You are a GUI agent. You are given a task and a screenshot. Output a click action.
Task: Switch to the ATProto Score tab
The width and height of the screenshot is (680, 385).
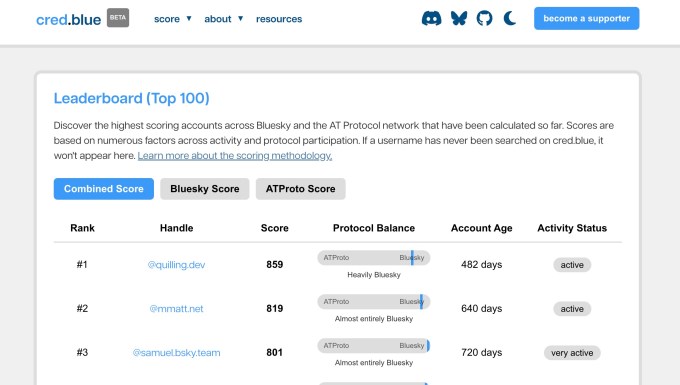coord(301,189)
